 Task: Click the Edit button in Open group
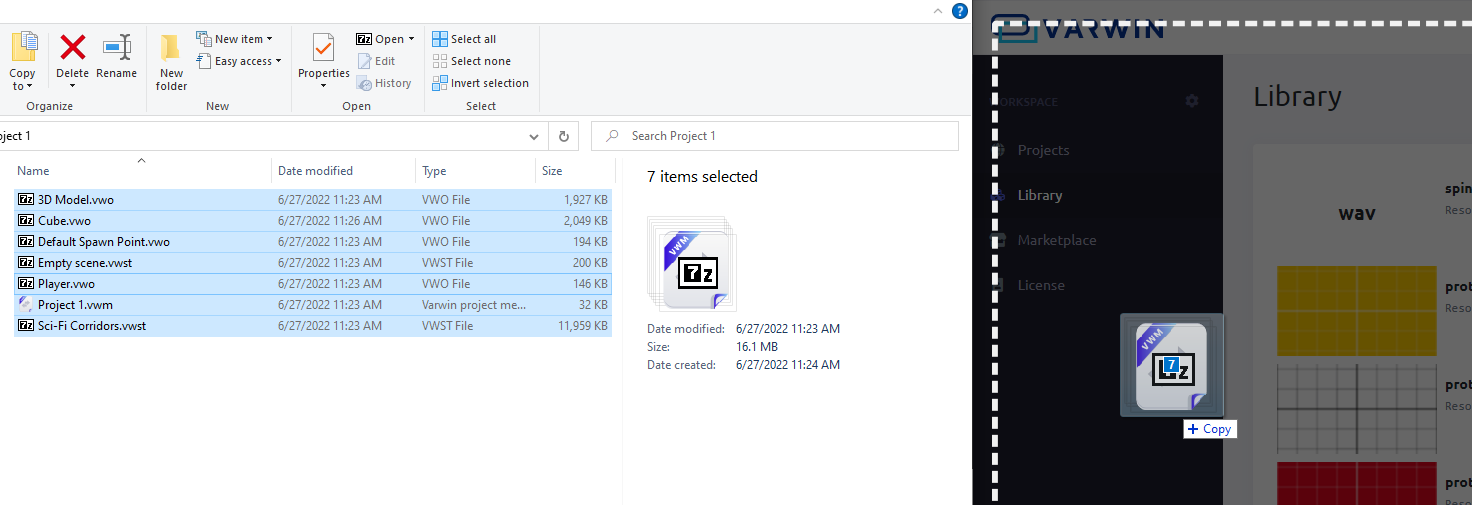pos(376,61)
